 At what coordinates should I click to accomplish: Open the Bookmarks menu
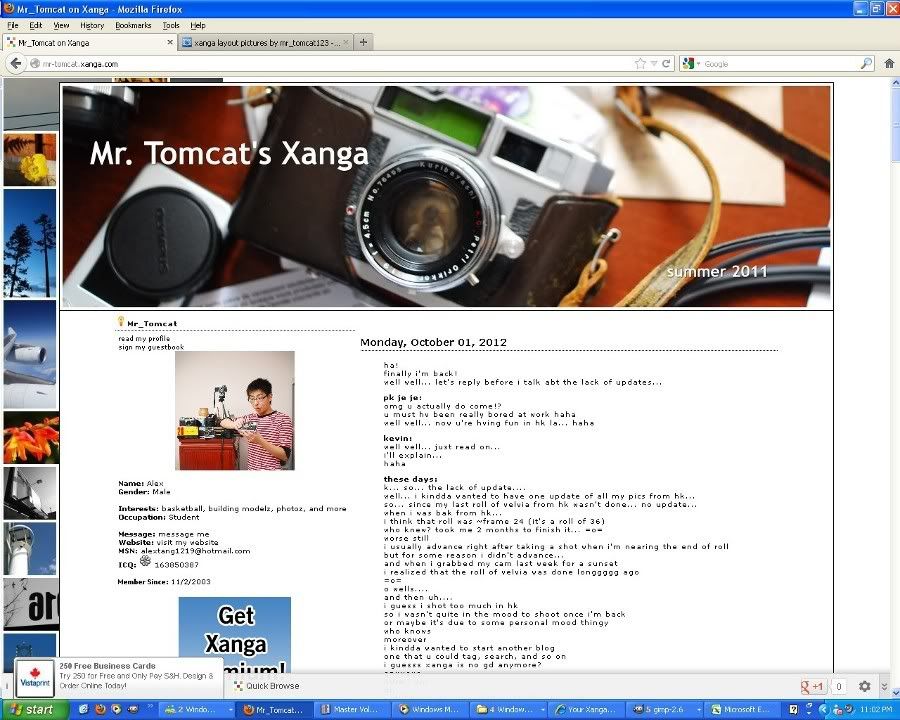pyautogui.click(x=133, y=25)
